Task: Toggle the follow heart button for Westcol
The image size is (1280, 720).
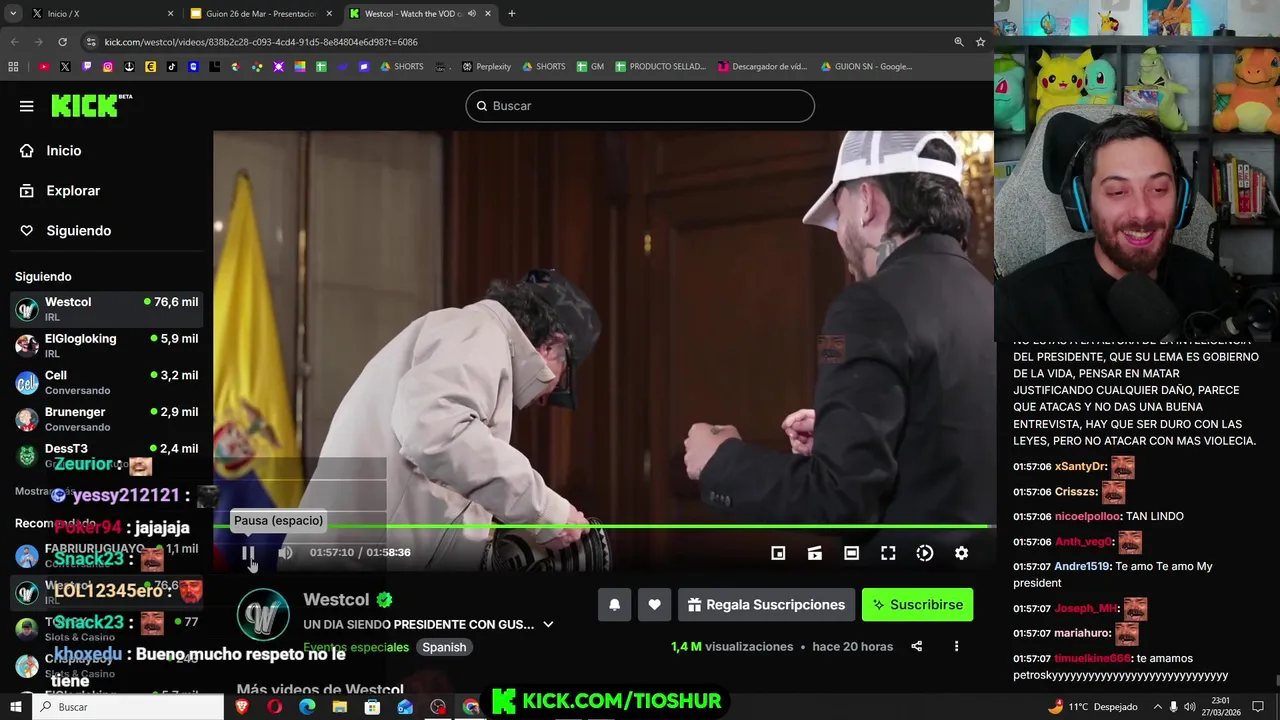Action: pos(654,605)
